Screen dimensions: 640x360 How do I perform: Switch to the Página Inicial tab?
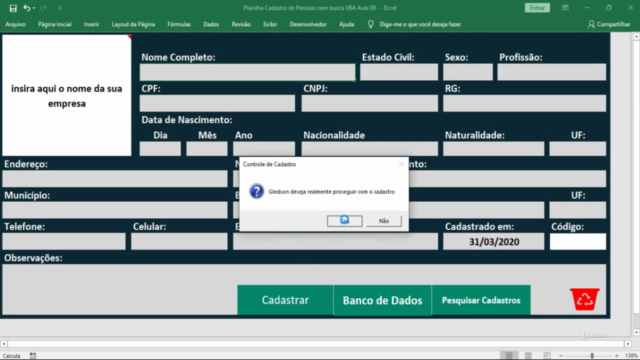click(x=55, y=24)
